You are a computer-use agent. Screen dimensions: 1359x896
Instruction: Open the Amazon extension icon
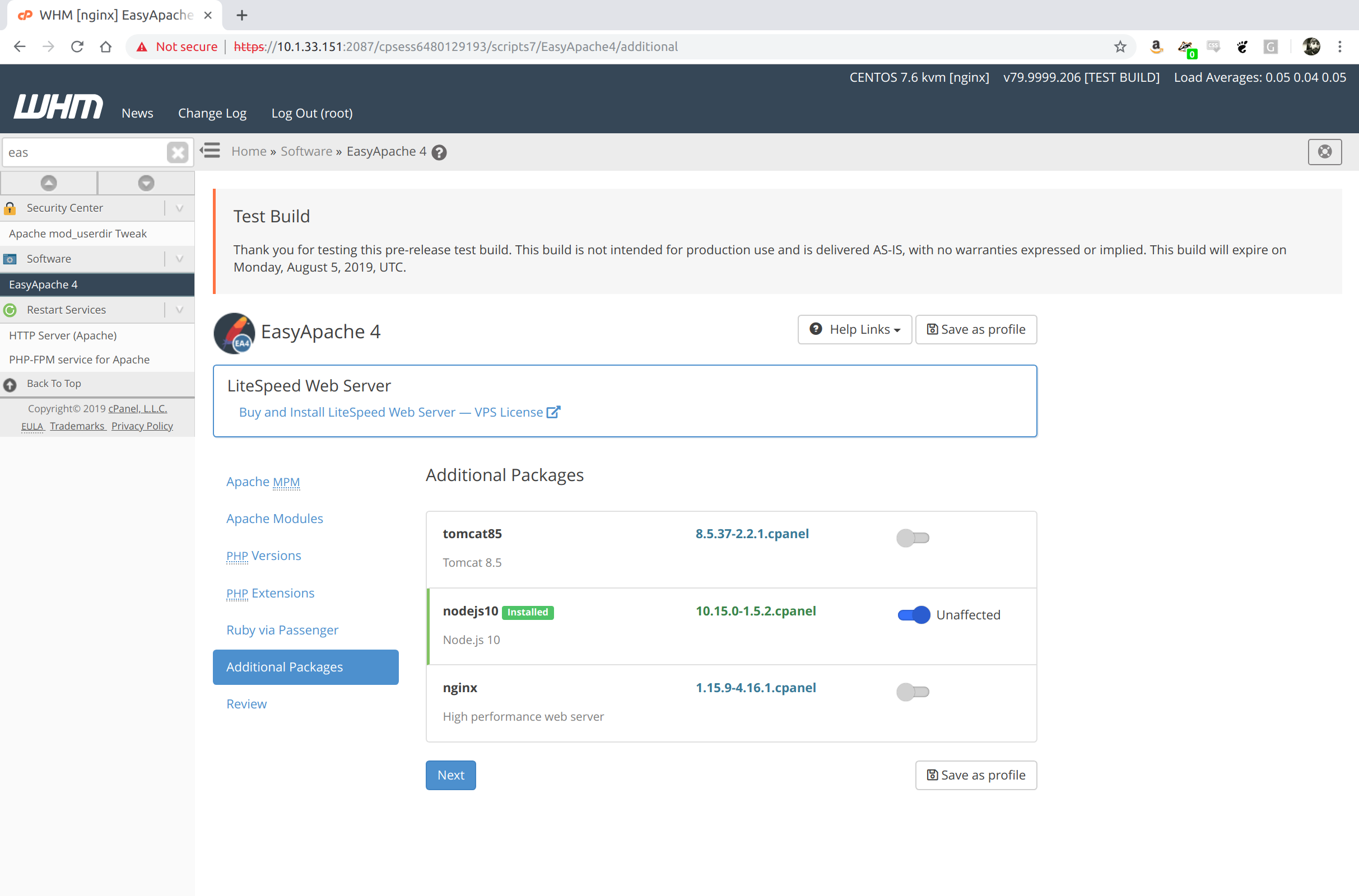coord(1156,47)
